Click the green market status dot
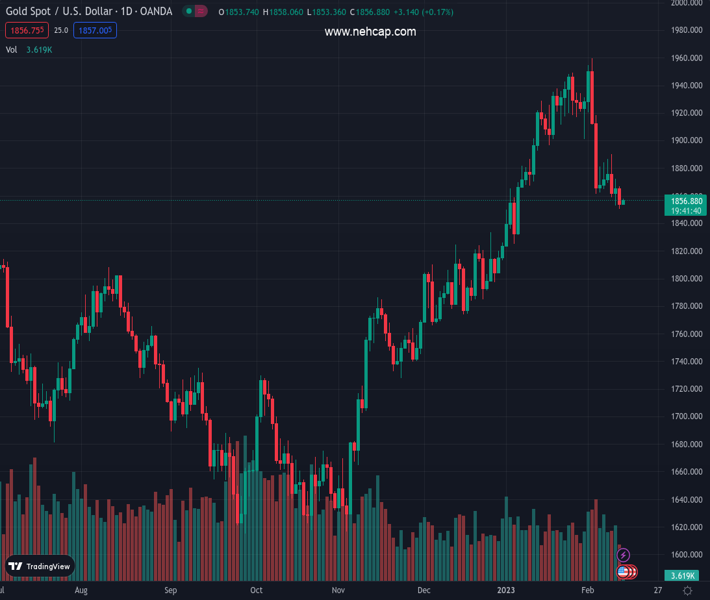Screen dimensions: 710x600 (x=189, y=12)
